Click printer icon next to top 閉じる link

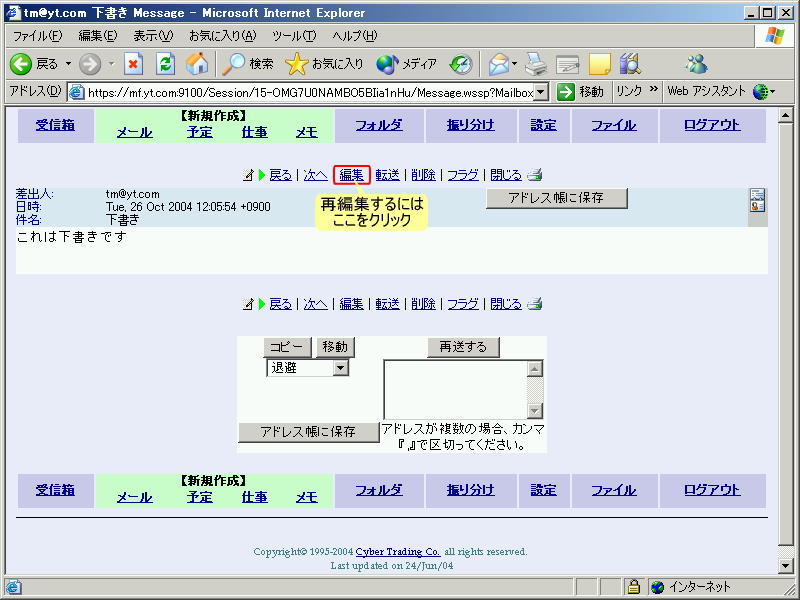535,175
